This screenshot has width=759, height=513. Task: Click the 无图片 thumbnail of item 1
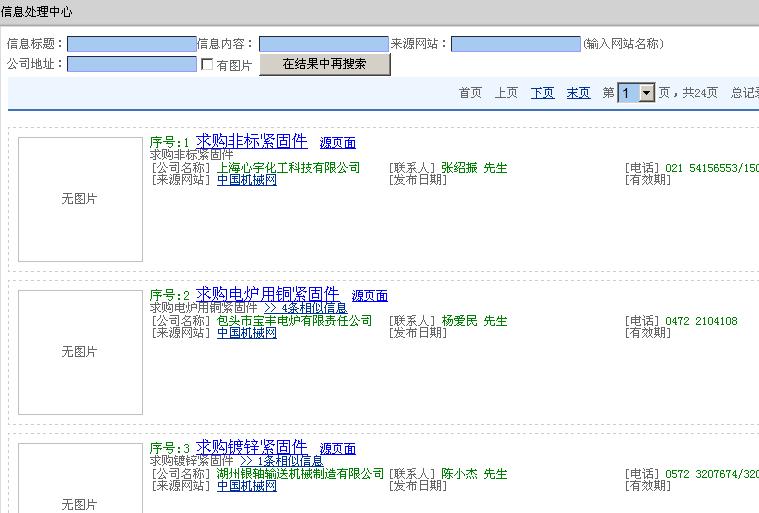pos(80,199)
